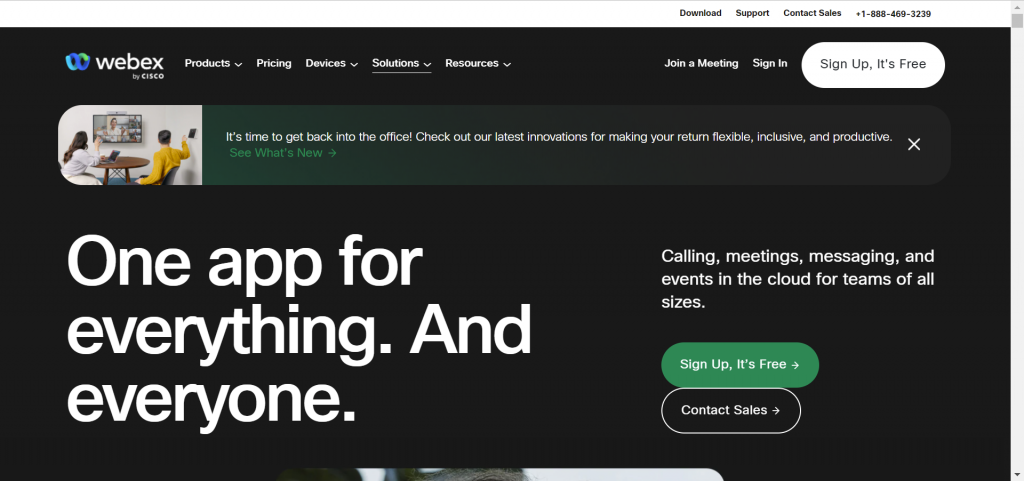
Task: Expand the Products dropdown menu
Action: [x=213, y=63]
